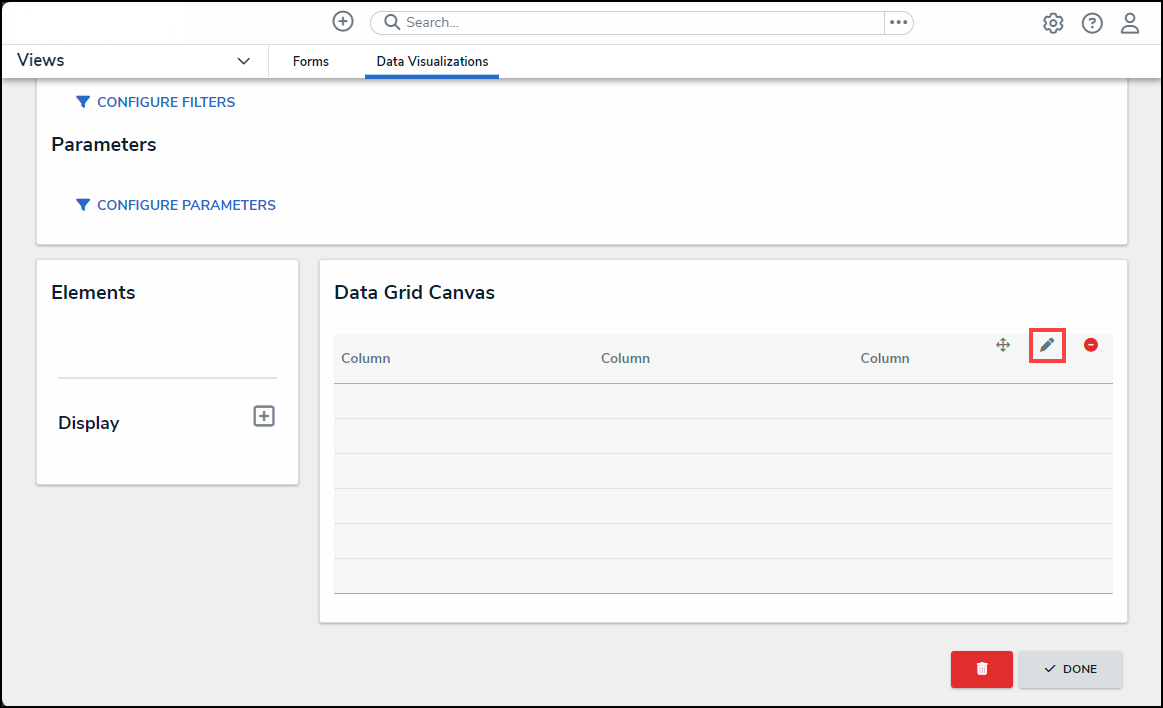Viewport: 1163px width, 708px height.
Task: Select the first Column header in grid
Action: click(x=366, y=358)
